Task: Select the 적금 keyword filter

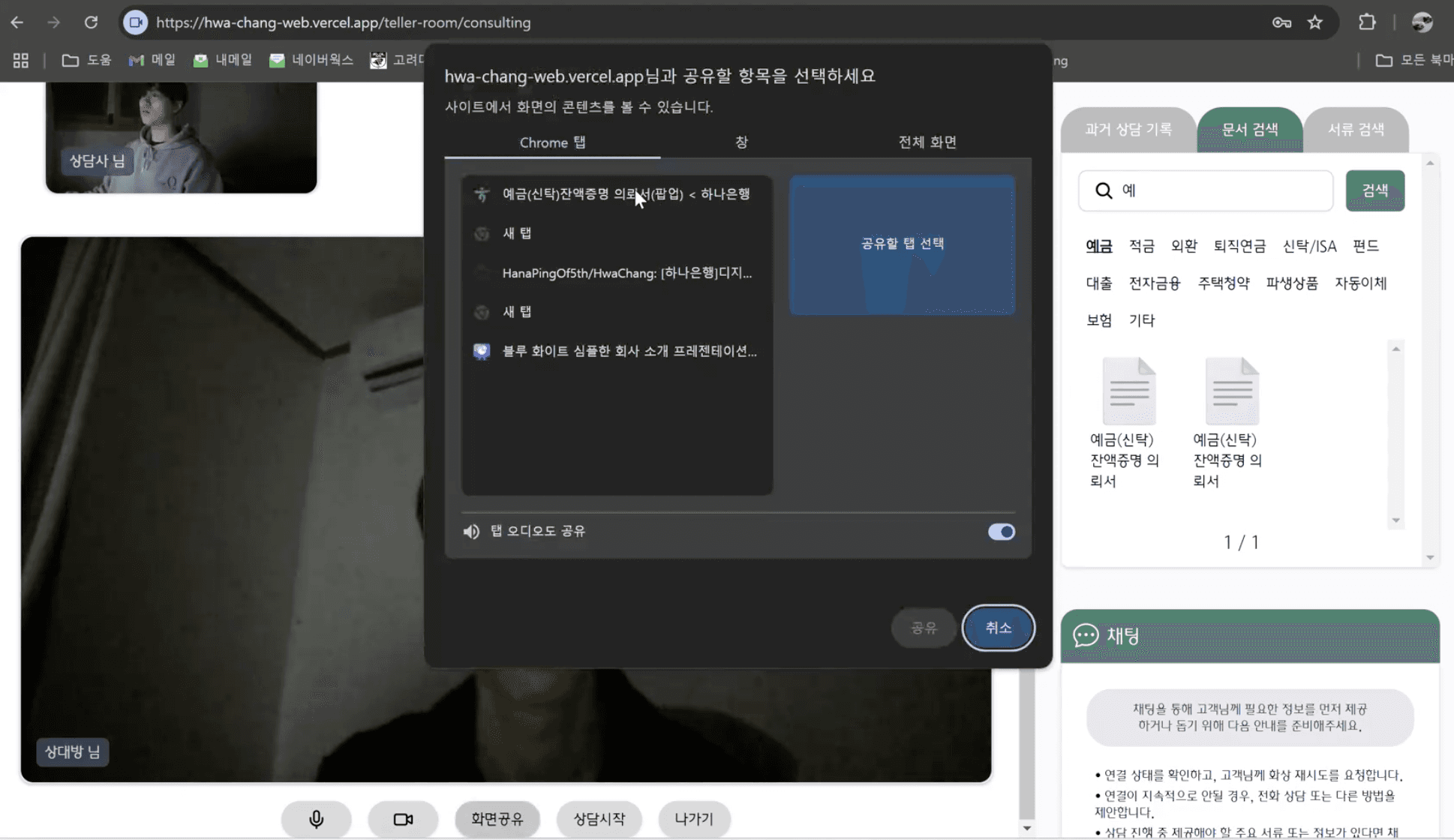Action: (x=1141, y=245)
